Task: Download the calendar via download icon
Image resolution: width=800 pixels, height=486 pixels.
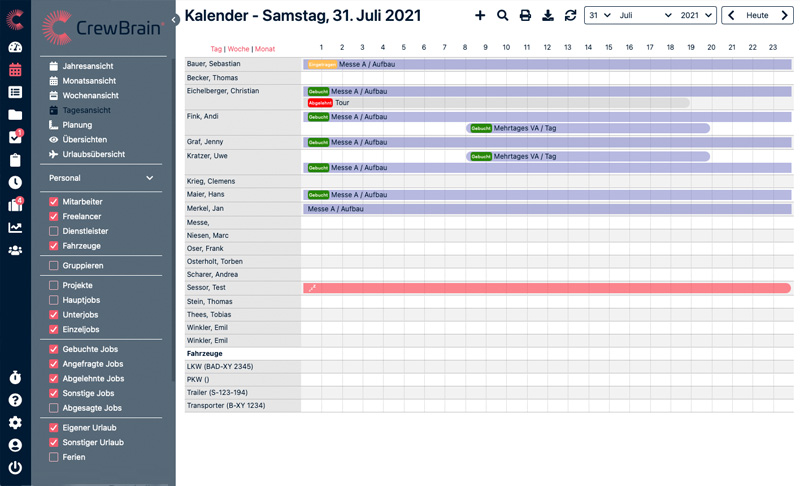Action: (x=548, y=15)
